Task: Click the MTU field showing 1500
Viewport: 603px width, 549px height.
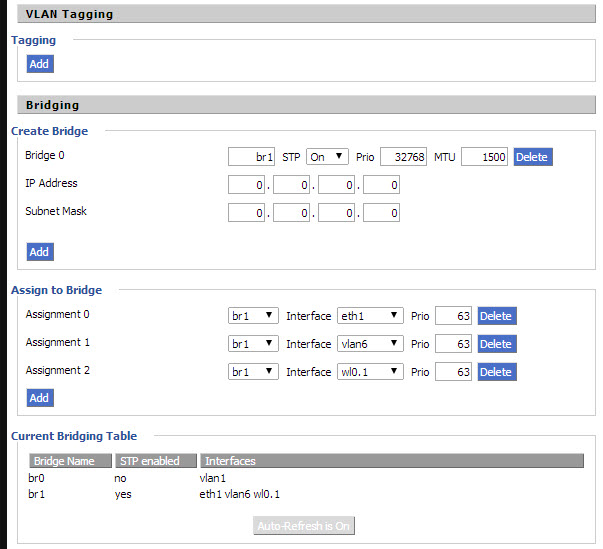Action: (x=484, y=157)
